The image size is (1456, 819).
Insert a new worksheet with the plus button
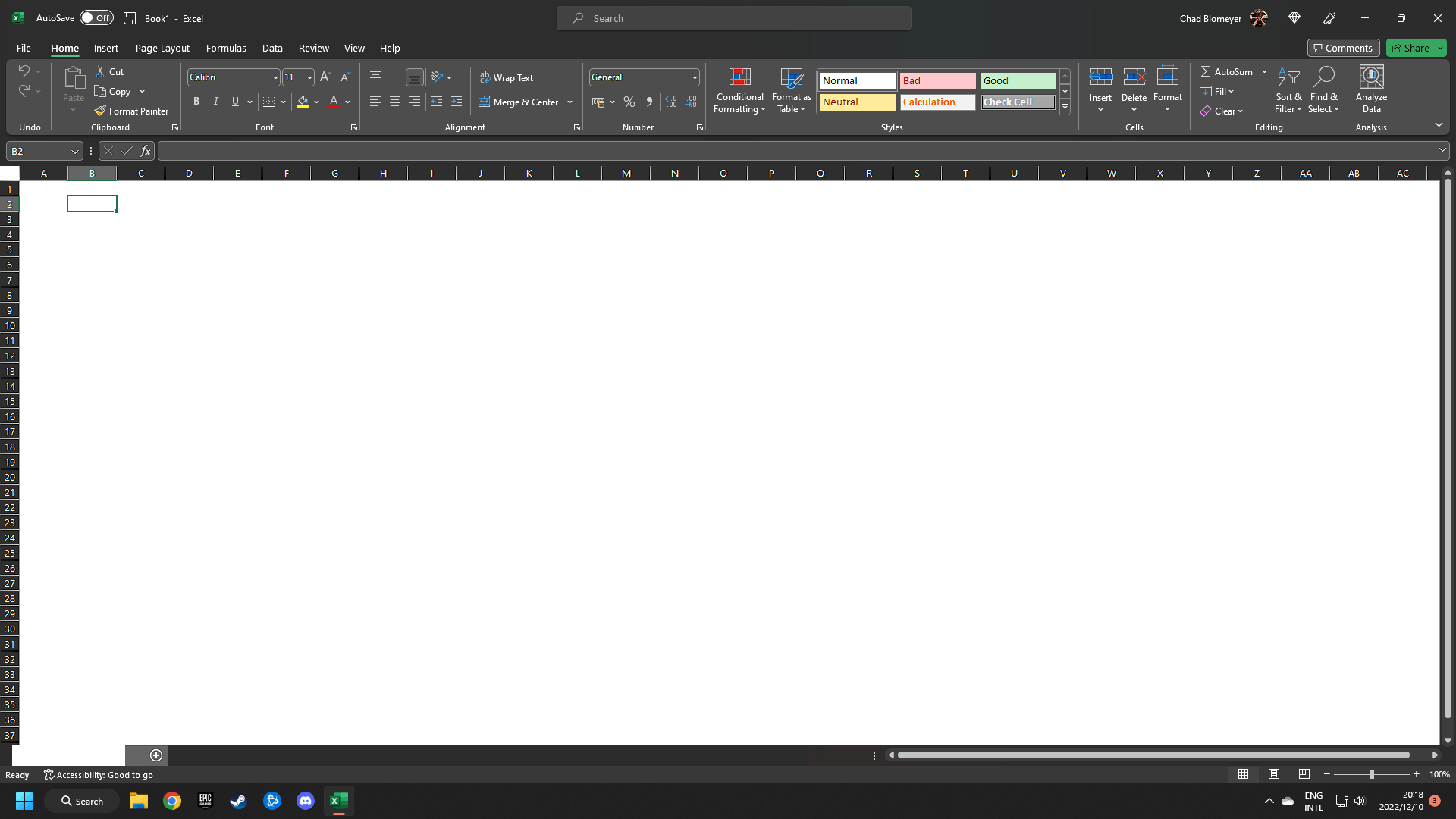point(156,755)
